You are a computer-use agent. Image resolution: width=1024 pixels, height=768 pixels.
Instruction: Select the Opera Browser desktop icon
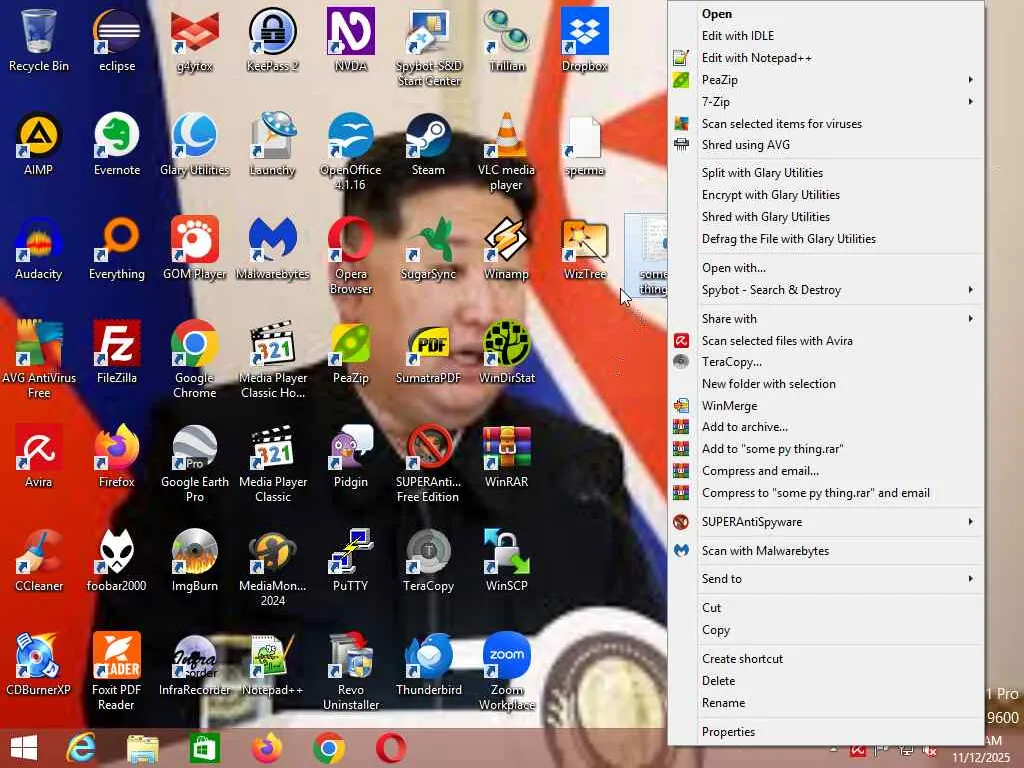tap(351, 255)
